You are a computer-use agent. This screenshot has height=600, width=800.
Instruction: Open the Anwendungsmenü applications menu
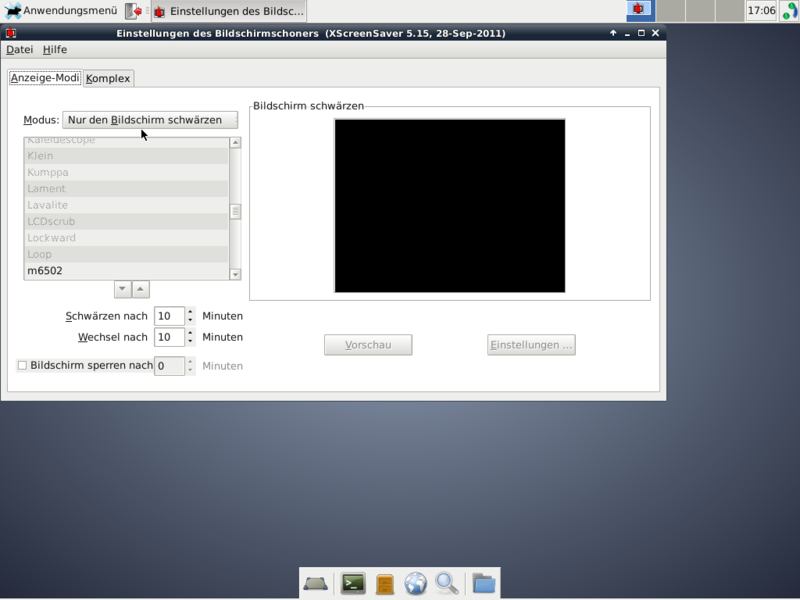click(x=60, y=11)
